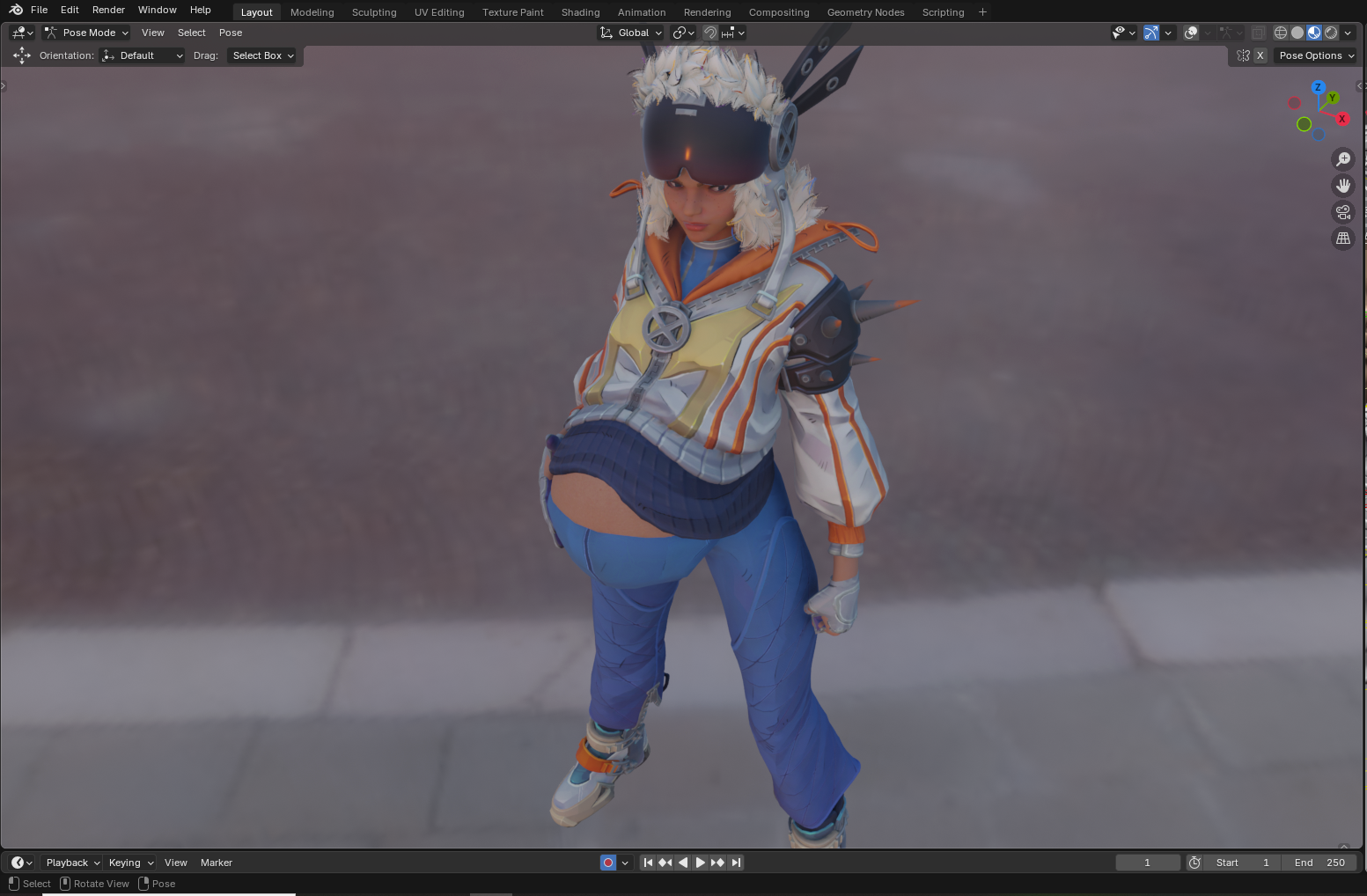The height and width of the screenshot is (896, 1367).
Task: Toggle preview range stopwatch icon
Action: point(1194,863)
